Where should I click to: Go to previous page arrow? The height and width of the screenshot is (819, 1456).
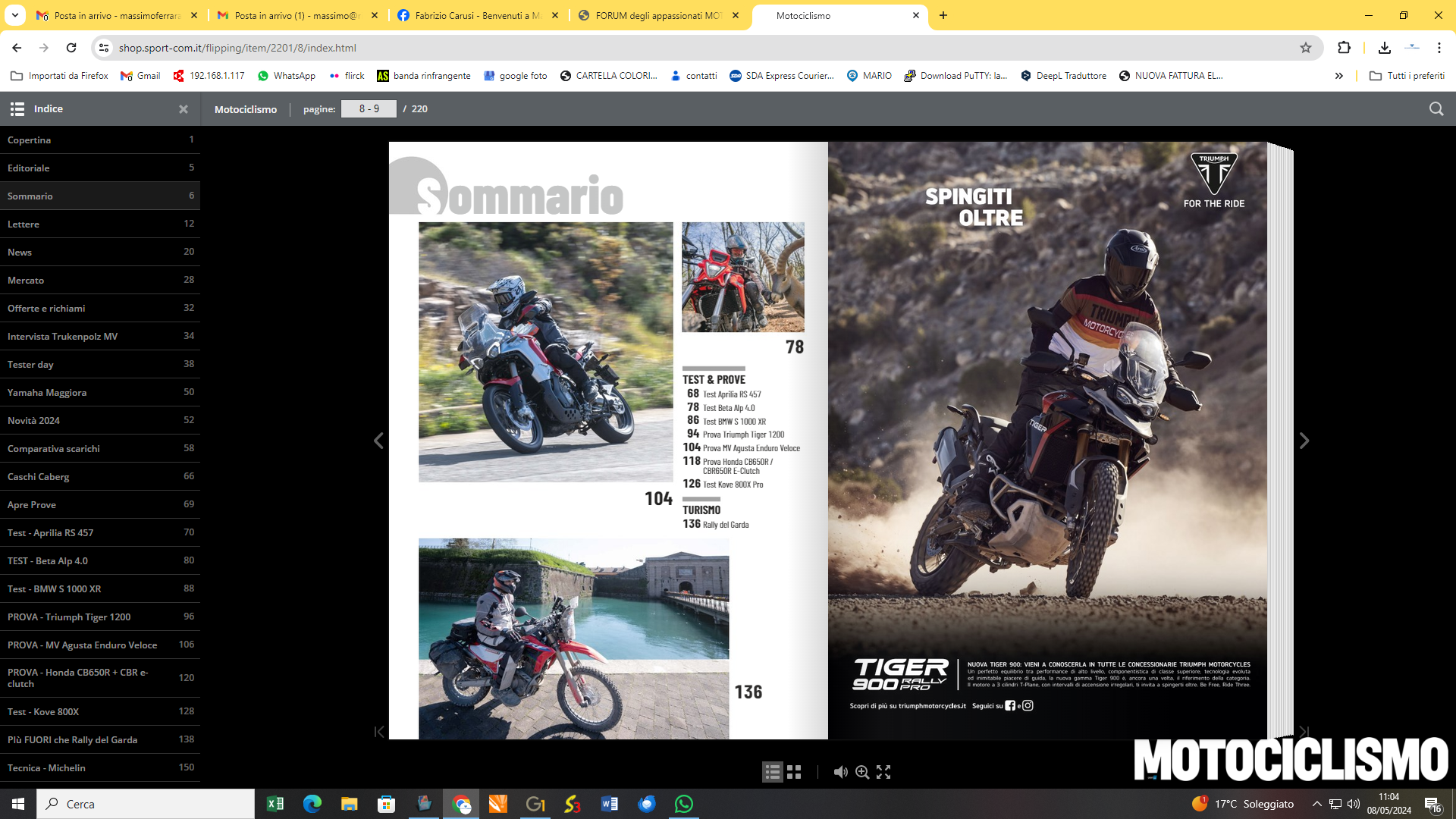click(378, 441)
